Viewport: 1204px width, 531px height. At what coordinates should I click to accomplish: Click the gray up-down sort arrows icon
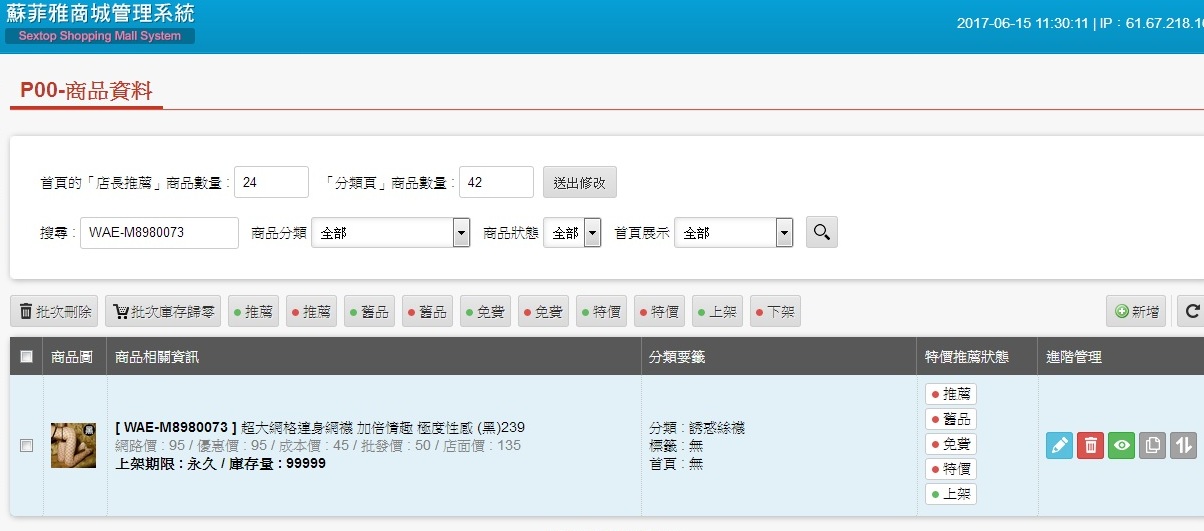pyautogui.click(x=1183, y=446)
